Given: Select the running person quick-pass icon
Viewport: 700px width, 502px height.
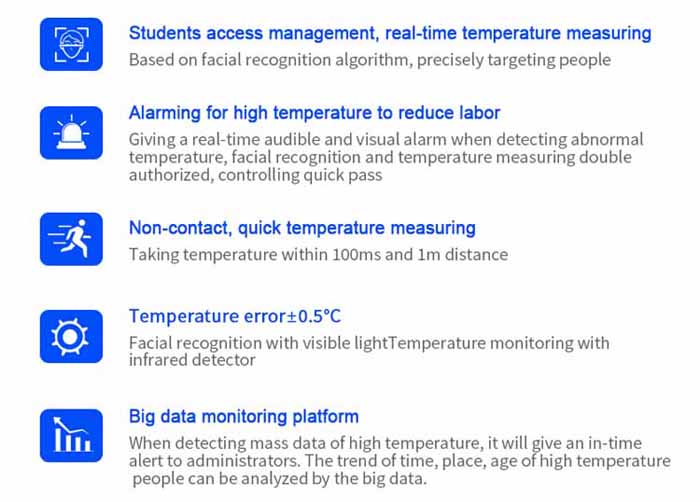Looking at the screenshot, I should point(71,237).
